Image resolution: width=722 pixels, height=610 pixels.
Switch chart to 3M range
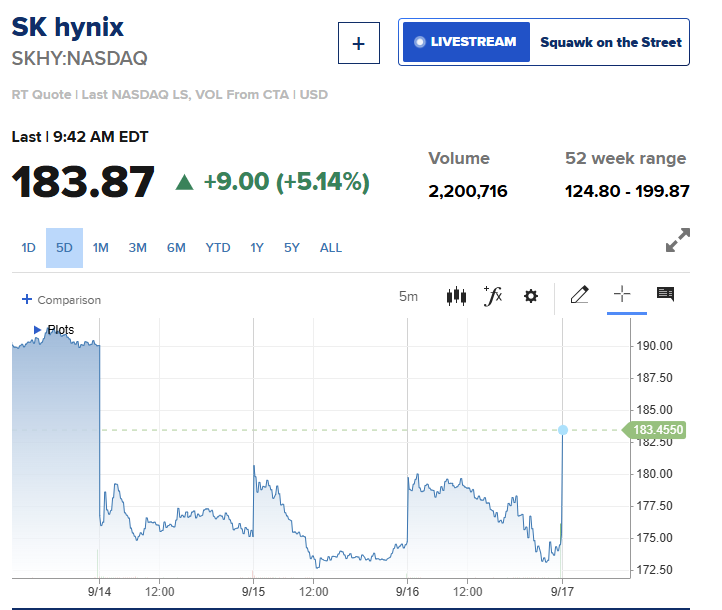click(137, 248)
